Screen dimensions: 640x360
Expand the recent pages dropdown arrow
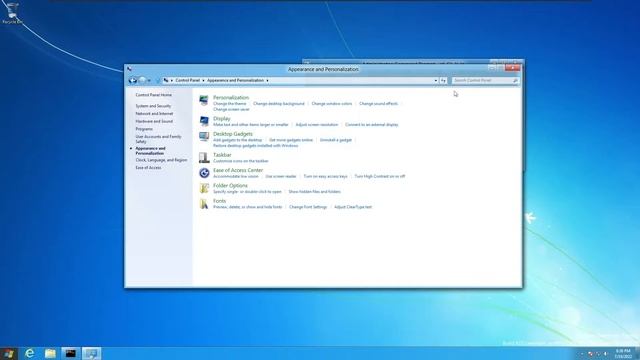(149, 81)
